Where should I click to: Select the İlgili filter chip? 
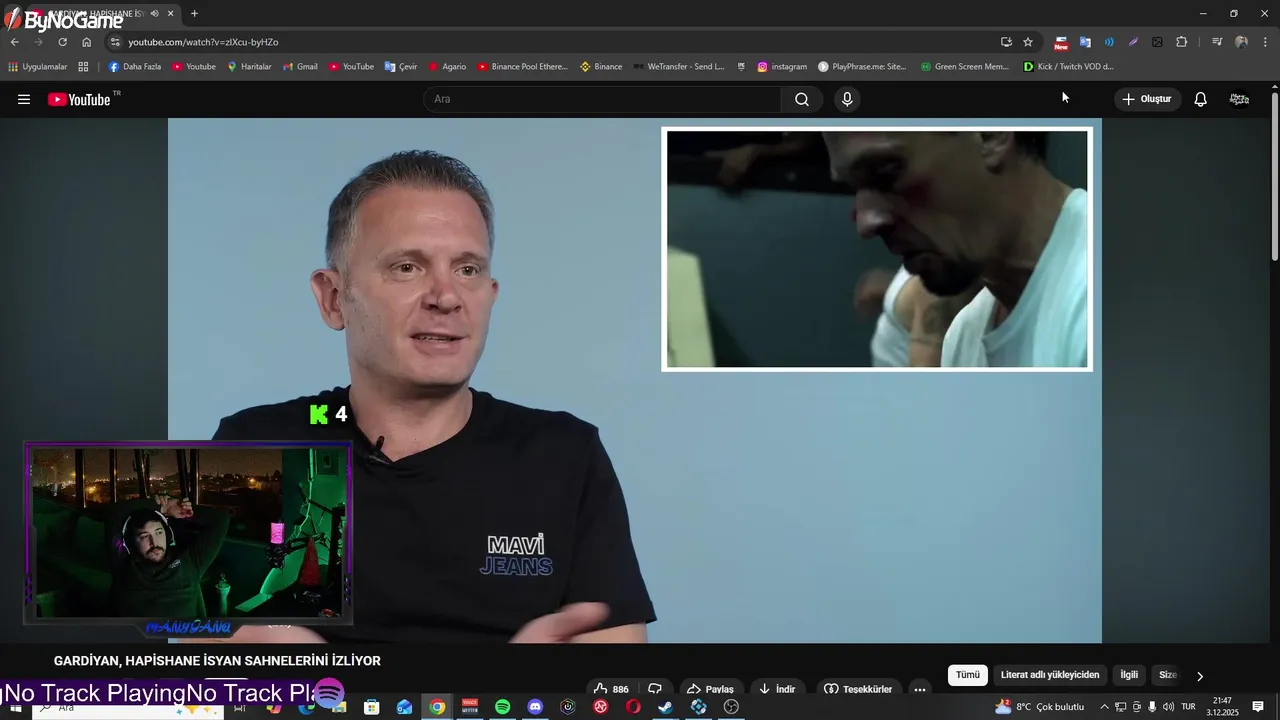[x=1129, y=675]
